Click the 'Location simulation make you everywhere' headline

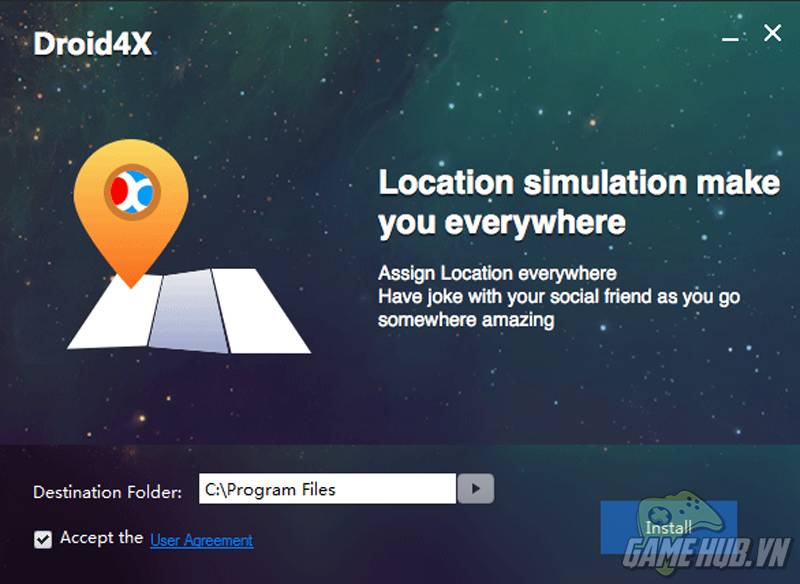pyautogui.click(x=579, y=202)
